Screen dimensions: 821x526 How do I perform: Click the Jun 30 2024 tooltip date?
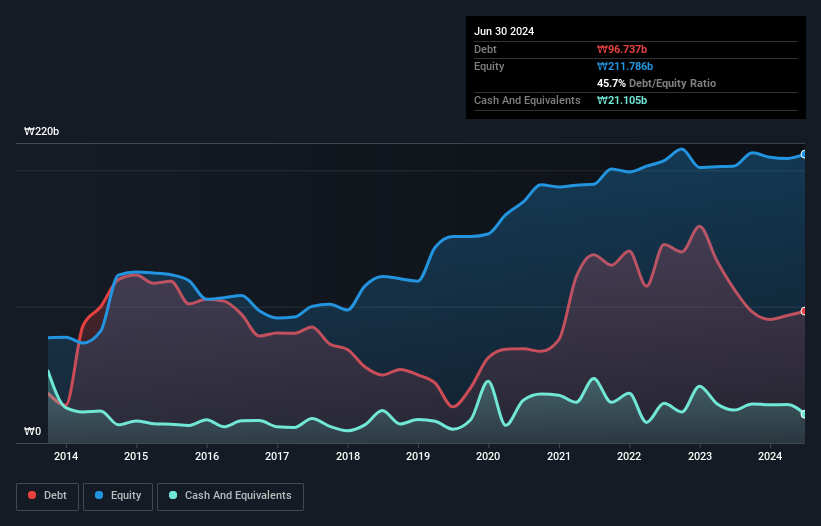tap(504, 31)
